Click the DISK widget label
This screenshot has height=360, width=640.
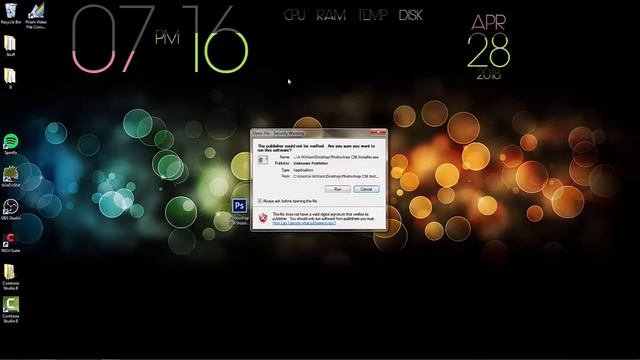(410, 16)
